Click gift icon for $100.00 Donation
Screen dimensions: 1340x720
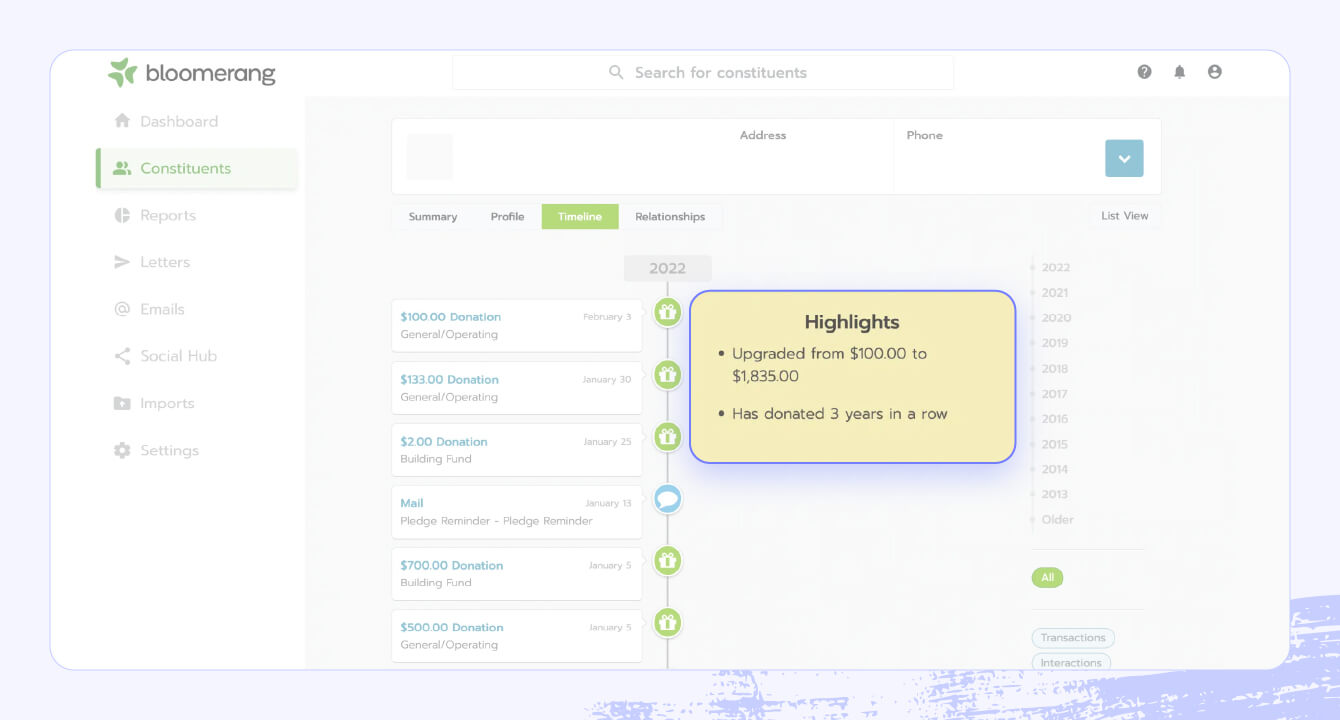[668, 312]
